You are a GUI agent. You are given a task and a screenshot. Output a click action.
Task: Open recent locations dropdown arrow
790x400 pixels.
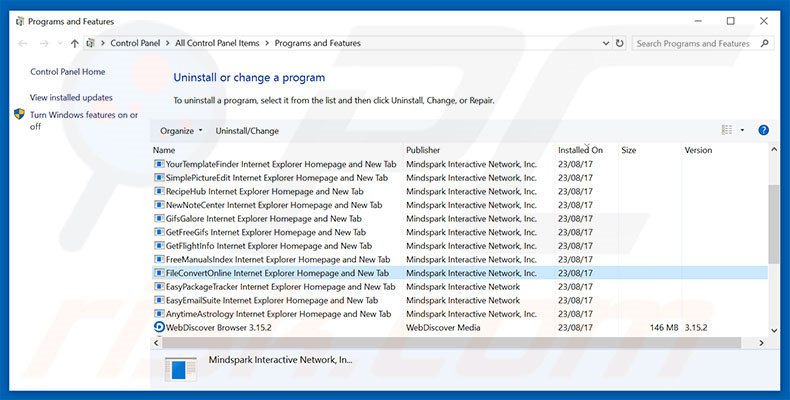pyautogui.click(x=60, y=44)
